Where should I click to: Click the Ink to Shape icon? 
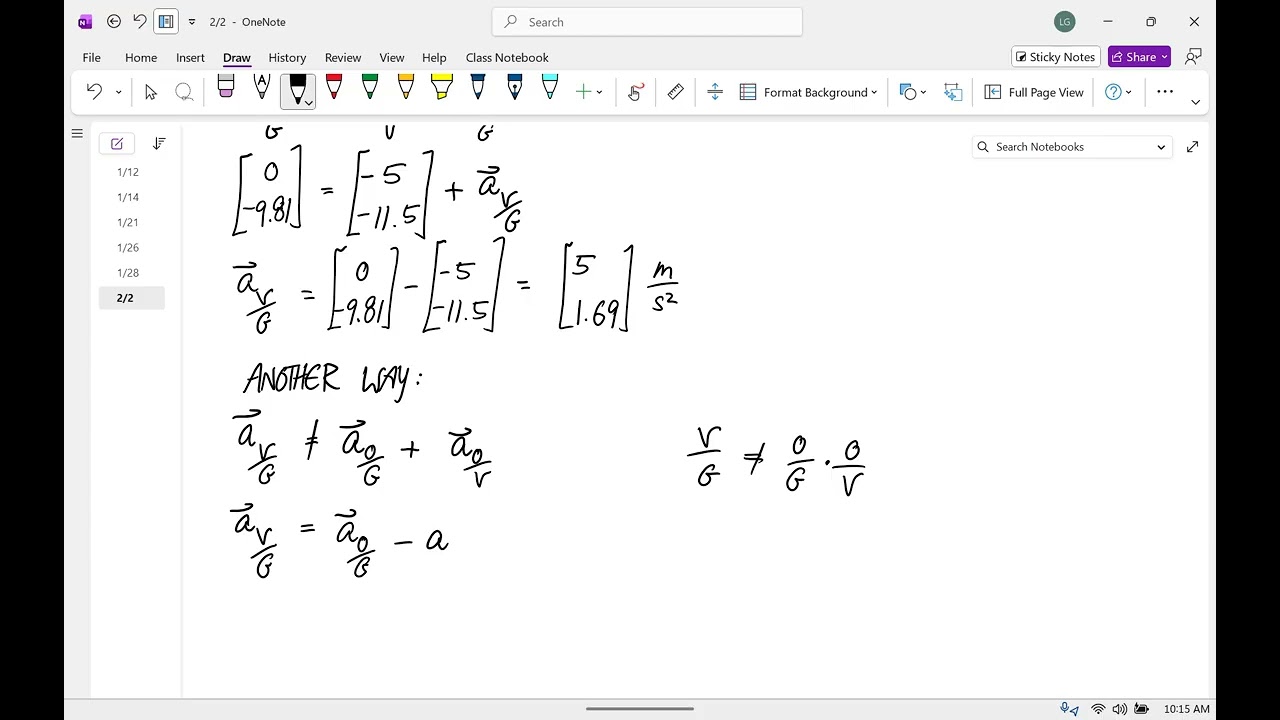[x=952, y=92]
